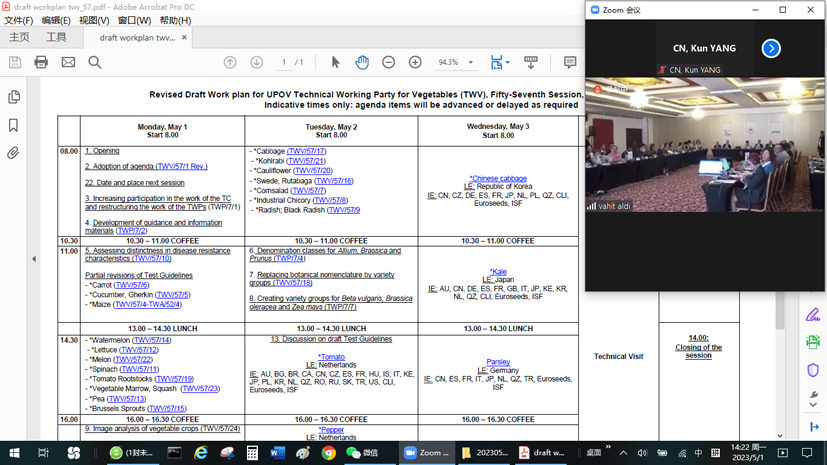Open the search magnifier tool
827x465 pixels.
point(95,62)
